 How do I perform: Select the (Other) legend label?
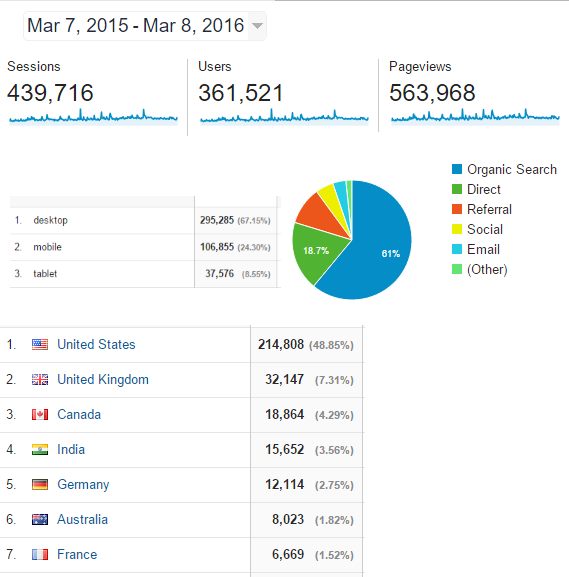tap(487, 269)
